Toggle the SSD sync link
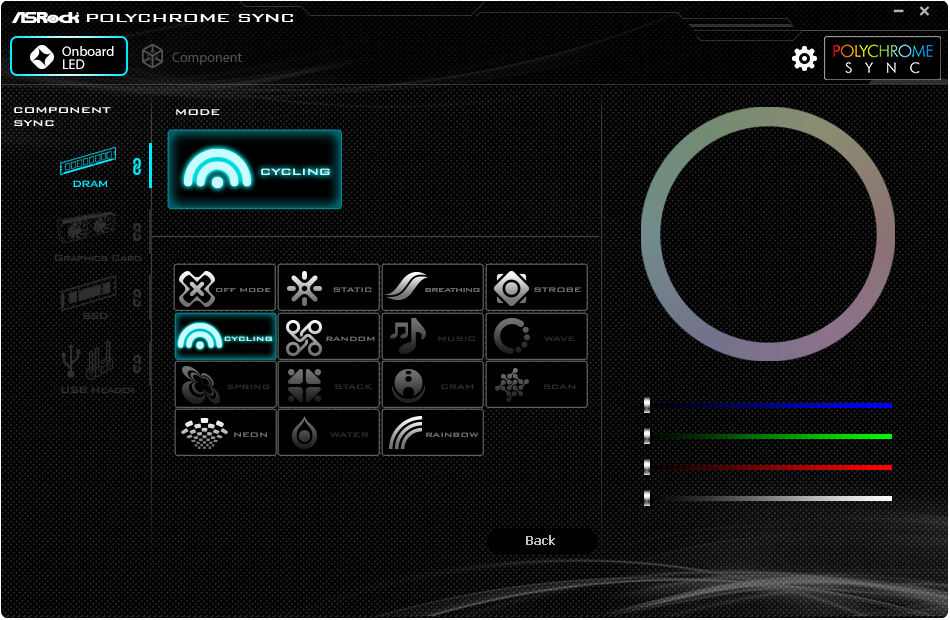The width and height of the screenshot is (950, 620). 137,298
